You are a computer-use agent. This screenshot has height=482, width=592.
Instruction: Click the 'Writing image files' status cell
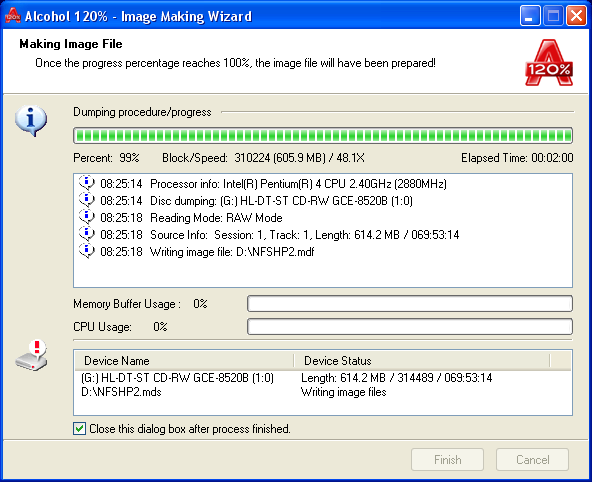344,392
